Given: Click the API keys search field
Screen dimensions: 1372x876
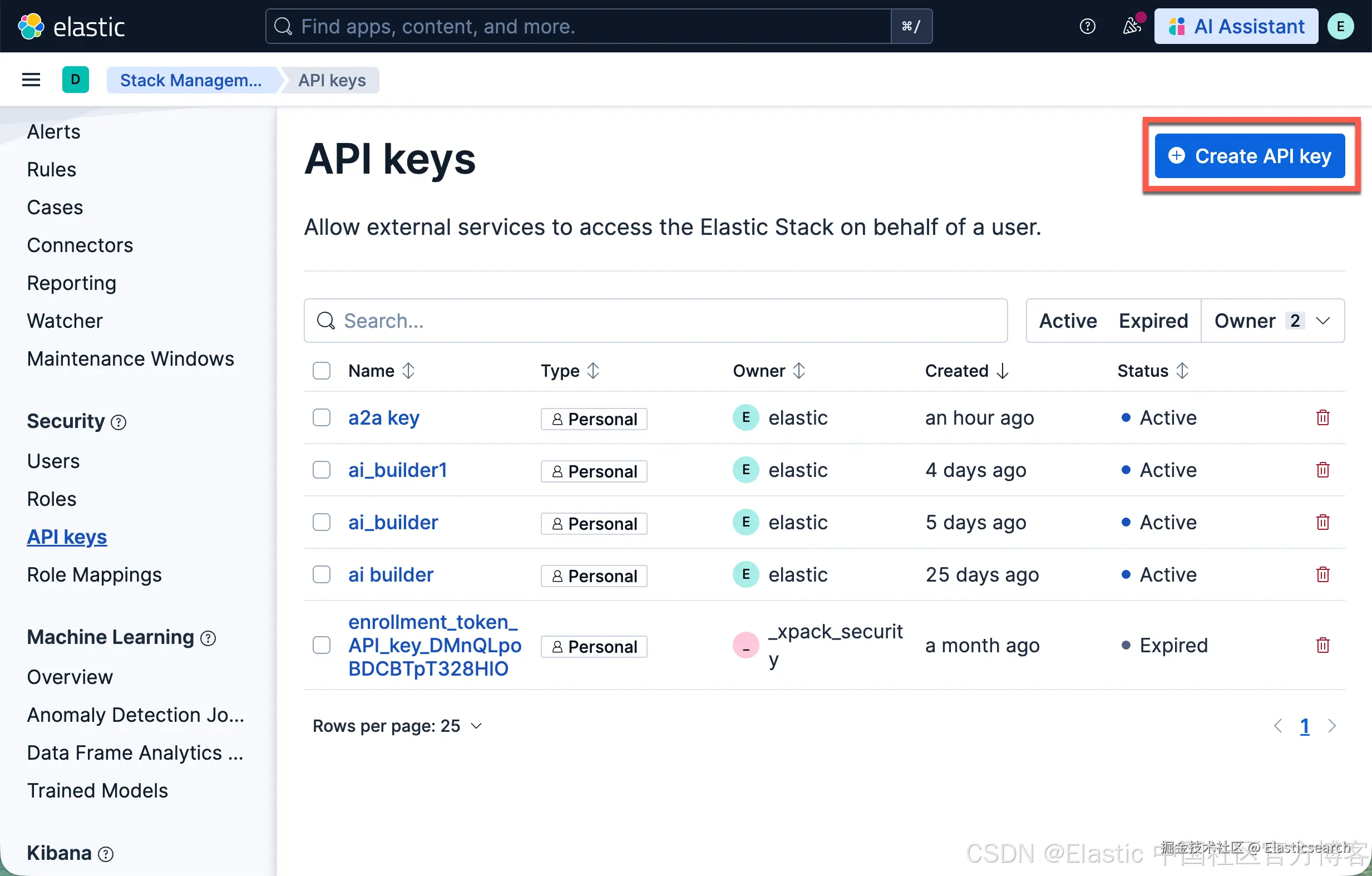Looking at the screenshot, I should (x=655, y=321).
